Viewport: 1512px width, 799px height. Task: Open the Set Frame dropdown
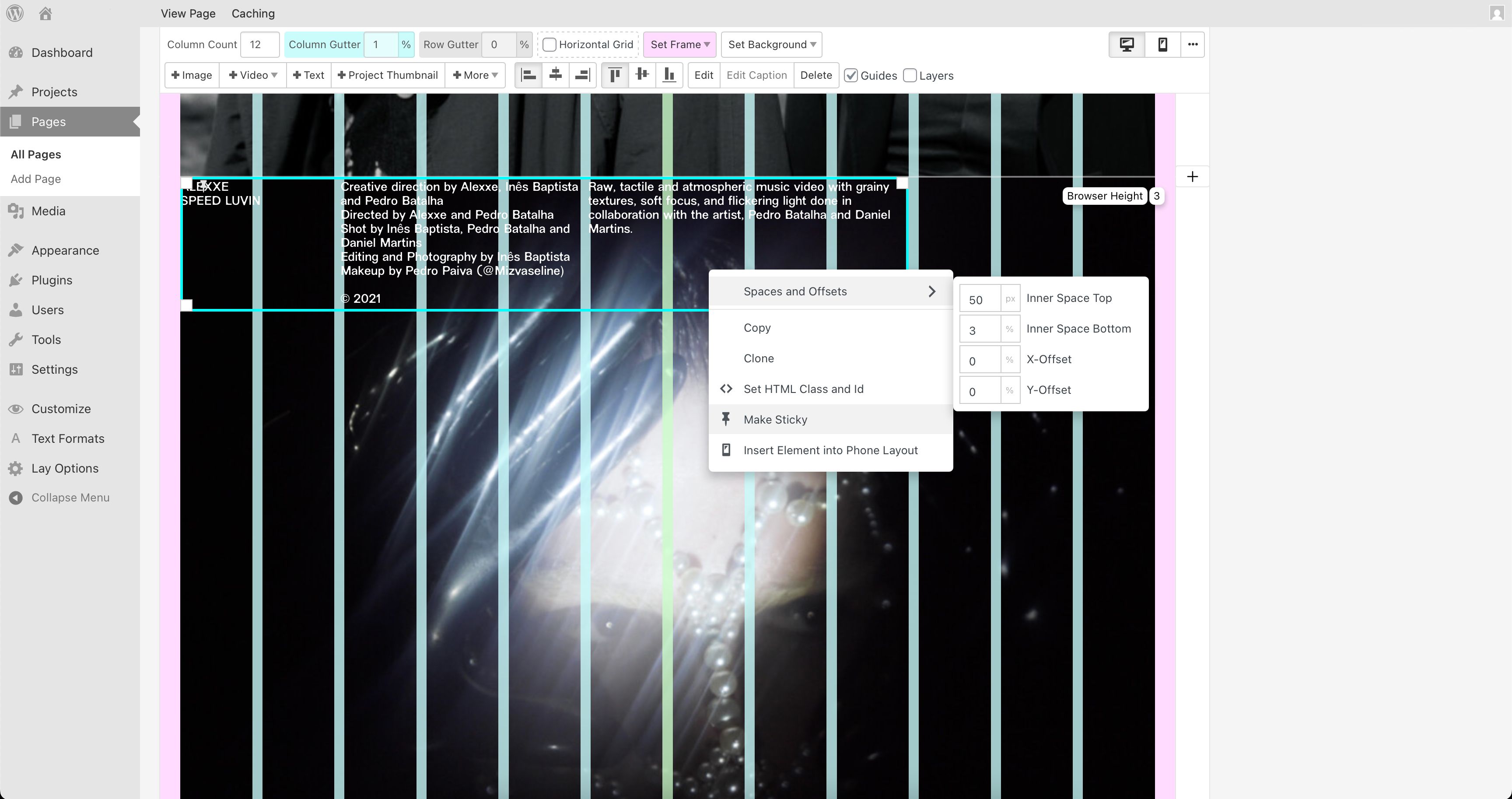click(680, 45)
